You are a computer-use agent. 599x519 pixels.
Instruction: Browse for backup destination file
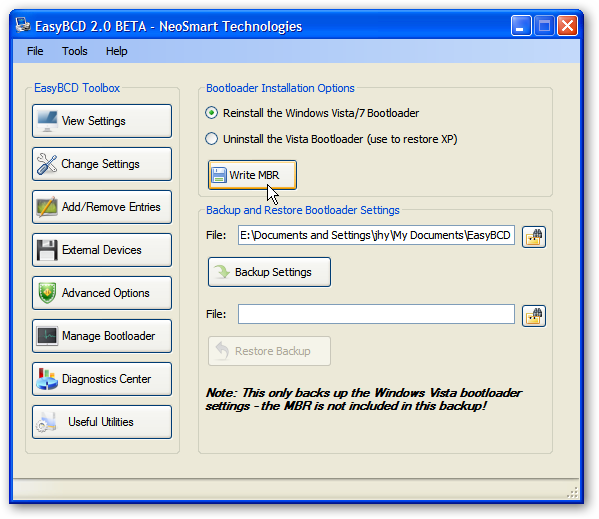[x=534, y=237]
